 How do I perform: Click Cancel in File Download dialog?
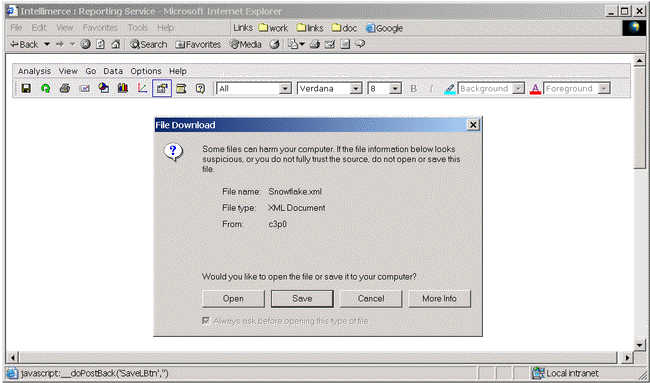[x=371, y=298]
